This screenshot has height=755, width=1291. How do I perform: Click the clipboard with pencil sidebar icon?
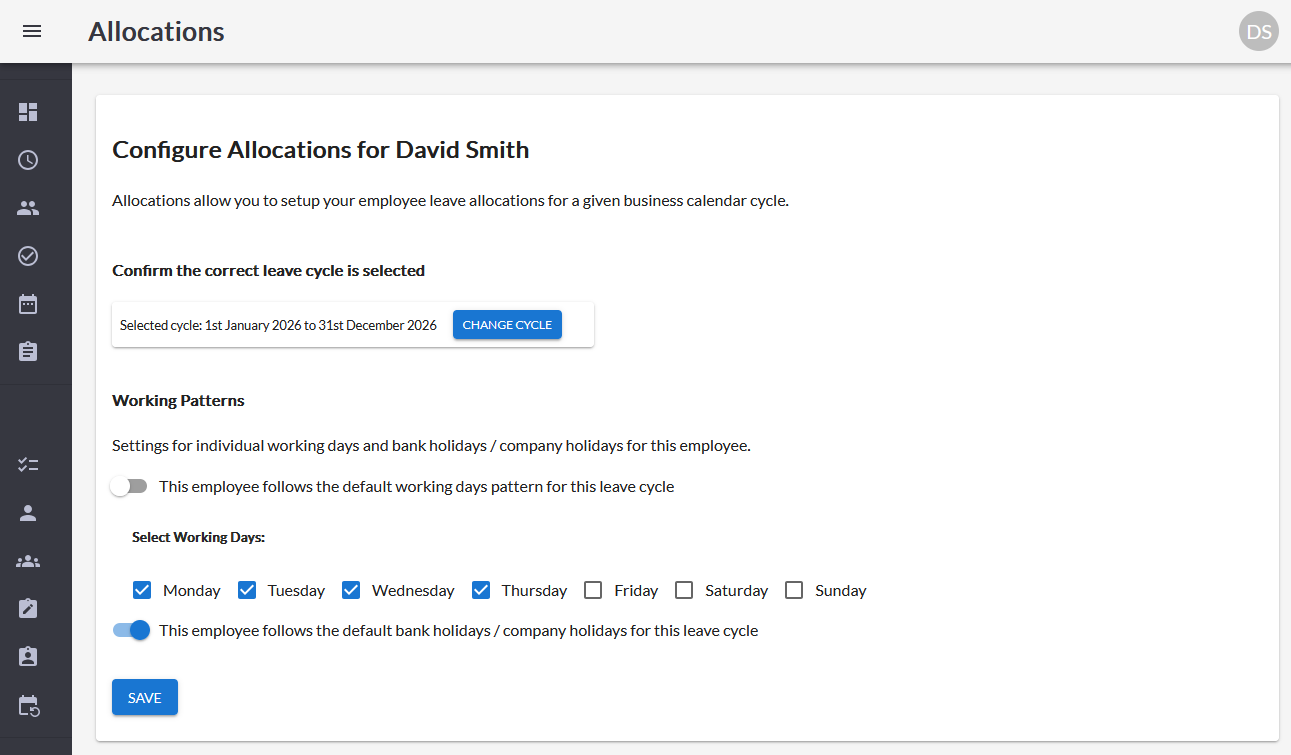(28, 609)
